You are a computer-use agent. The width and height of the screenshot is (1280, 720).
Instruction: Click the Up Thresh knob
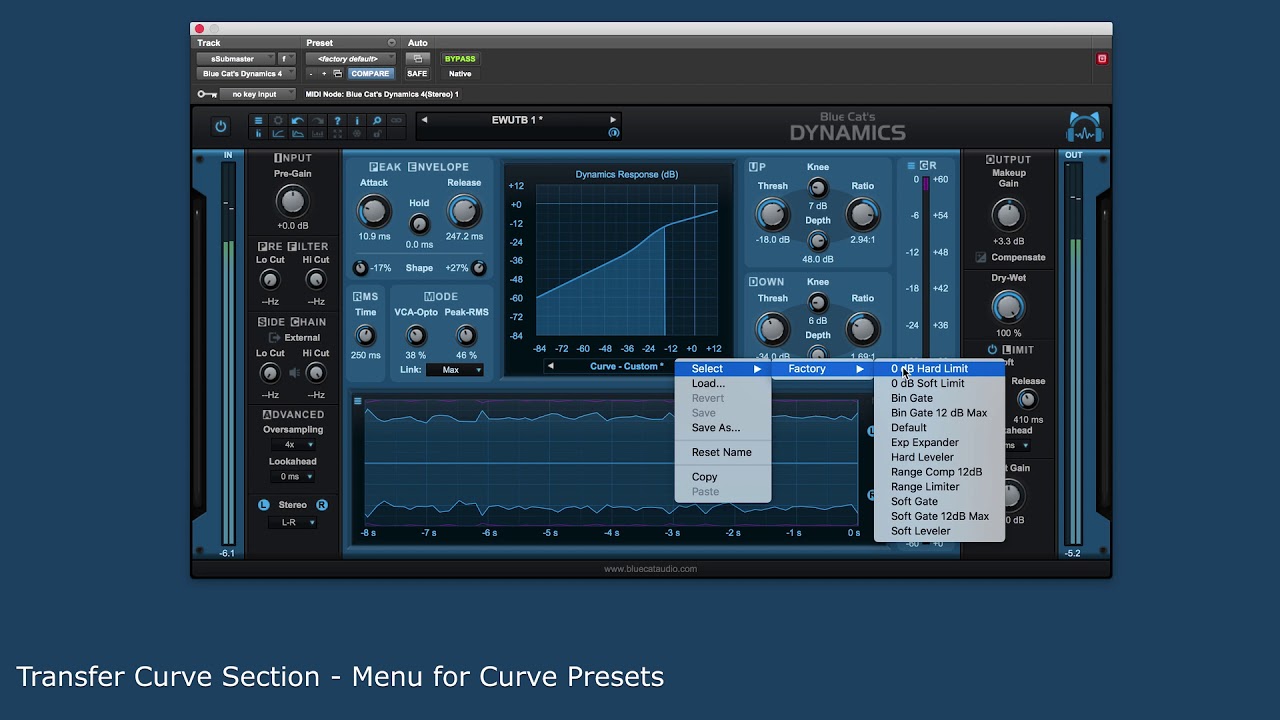pos(772,215)
